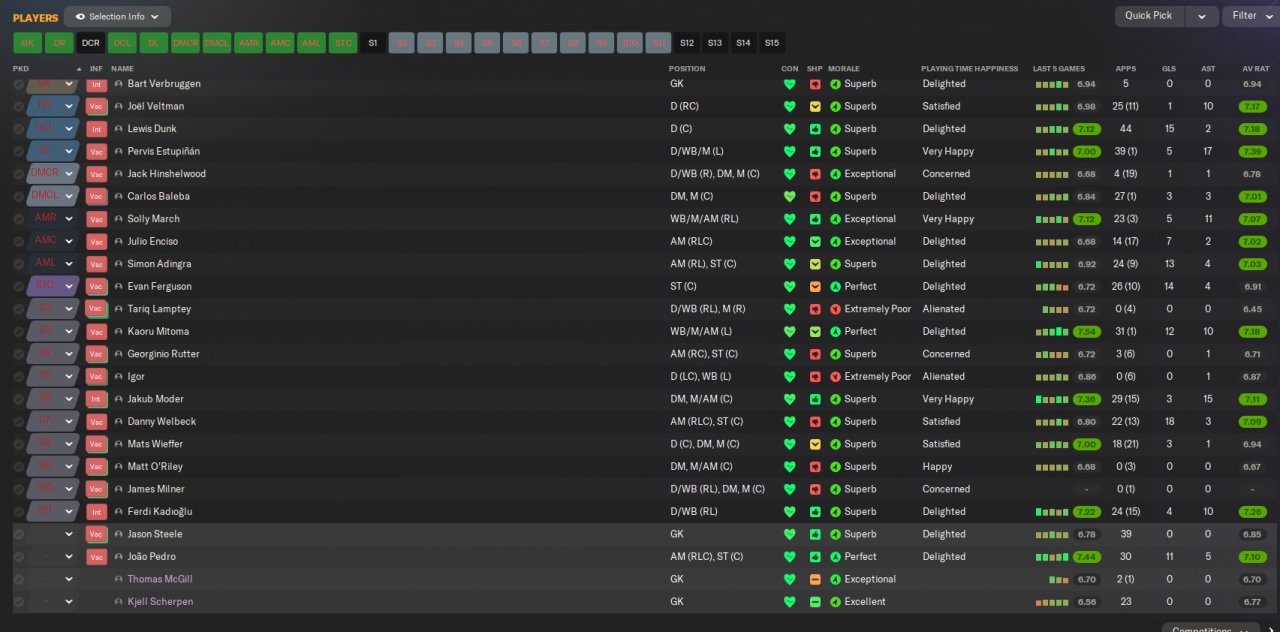Open Kaoru Mitoma's player profile link
This screenshot has width=1280, height=632.
[x=158, y=331]
